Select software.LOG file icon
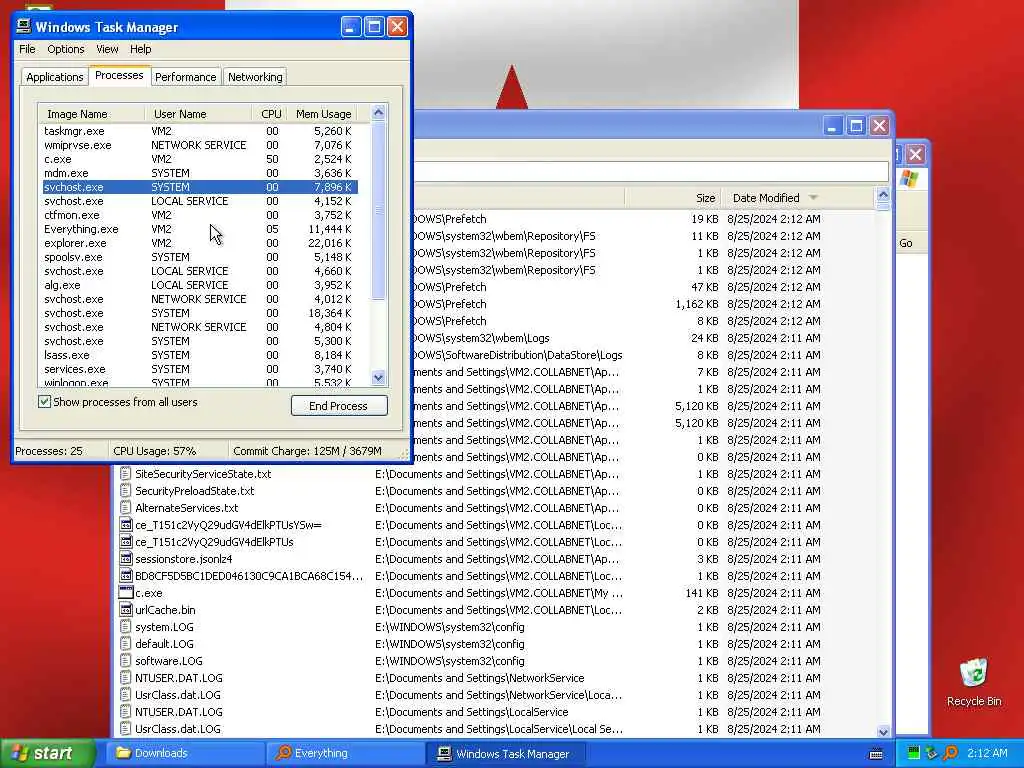The image size is (1024, 768). (125, 660)
